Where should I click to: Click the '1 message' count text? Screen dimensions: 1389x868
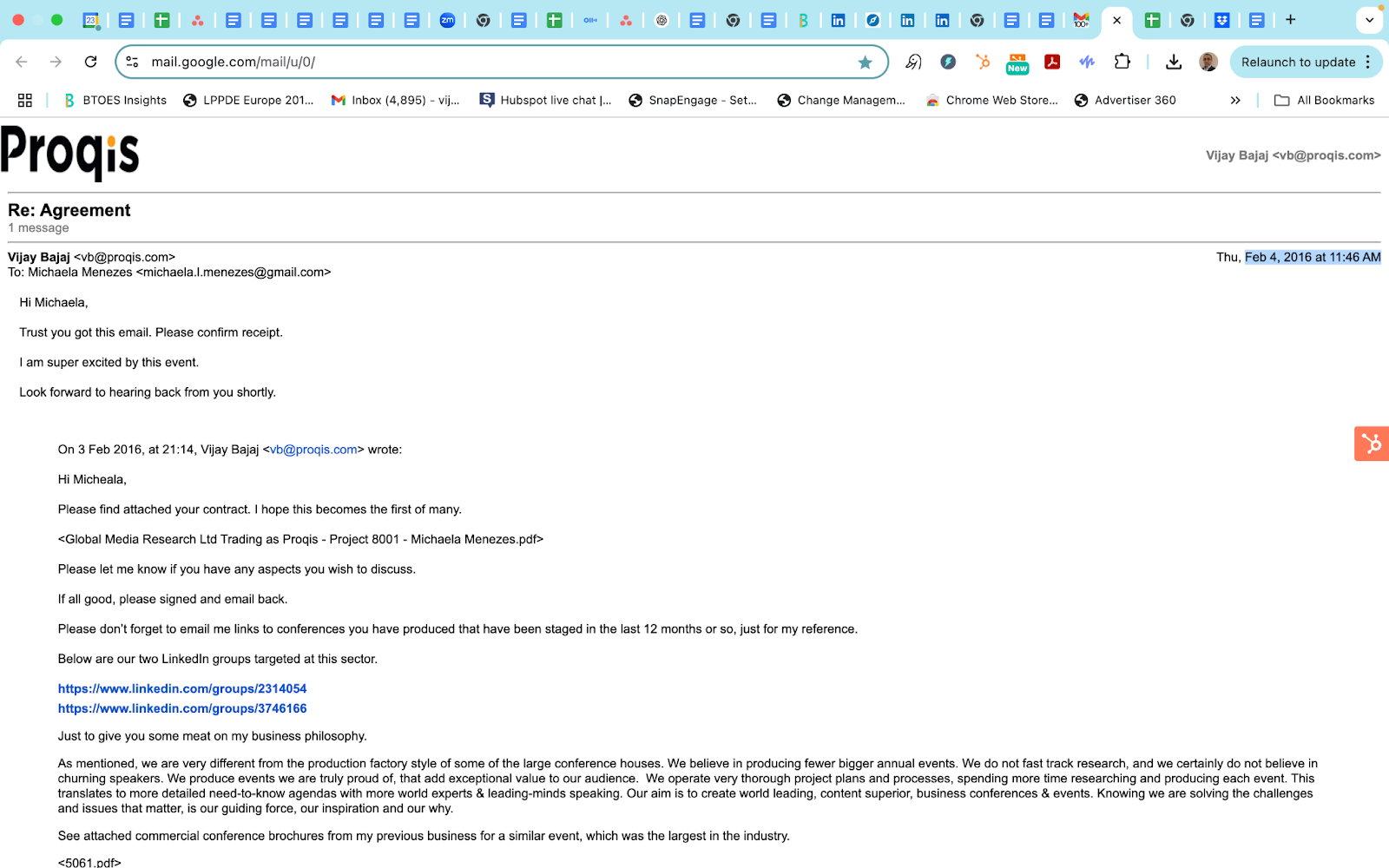[x=38, y=228]
